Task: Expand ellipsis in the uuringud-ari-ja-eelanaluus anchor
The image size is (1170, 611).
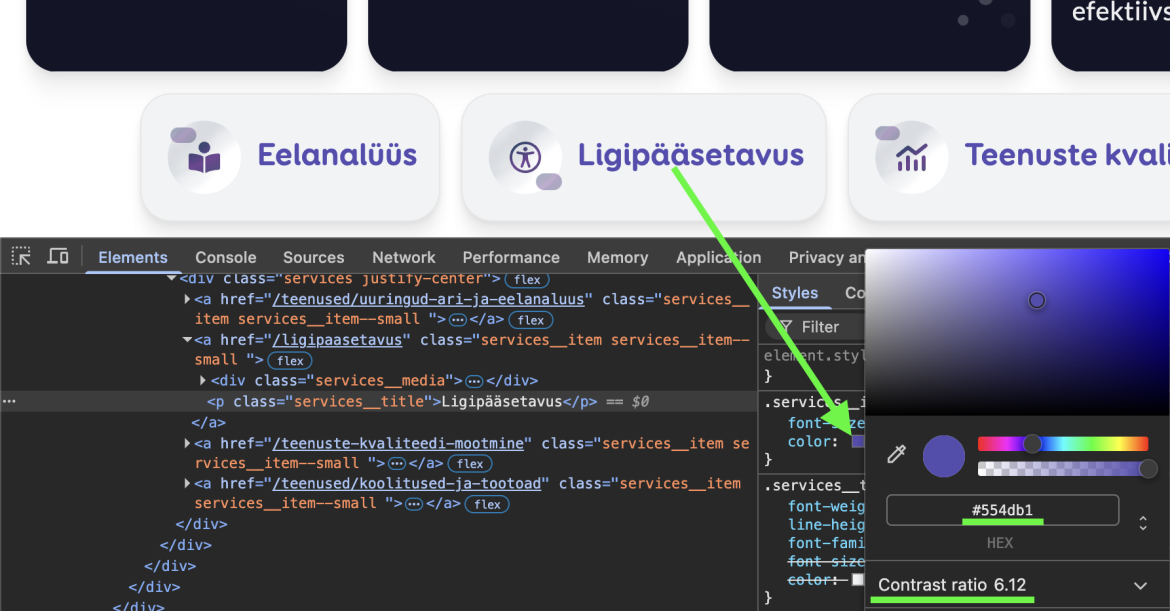Action: click(457, 320)
